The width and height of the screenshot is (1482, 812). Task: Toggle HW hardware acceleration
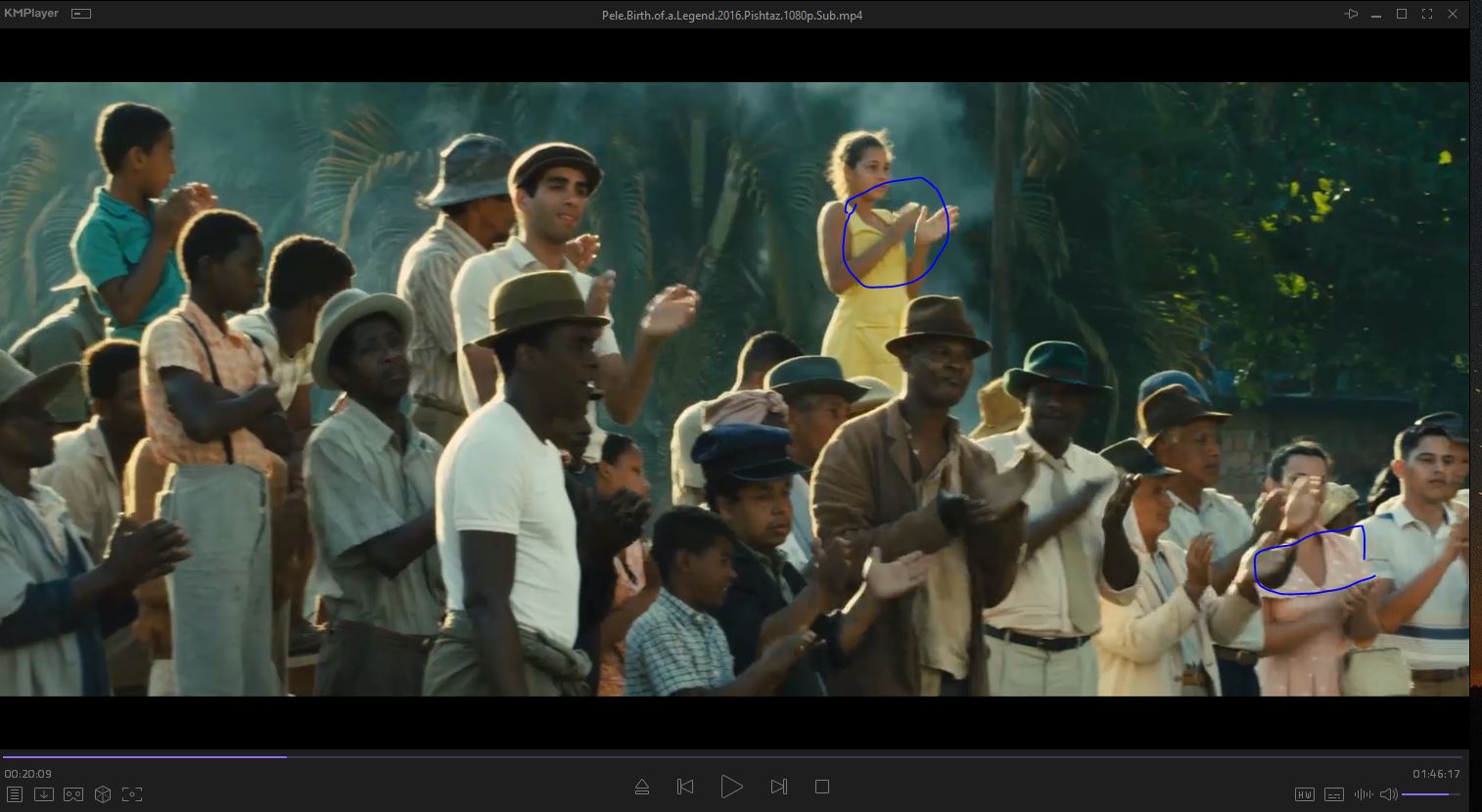tap(1305, 794)
